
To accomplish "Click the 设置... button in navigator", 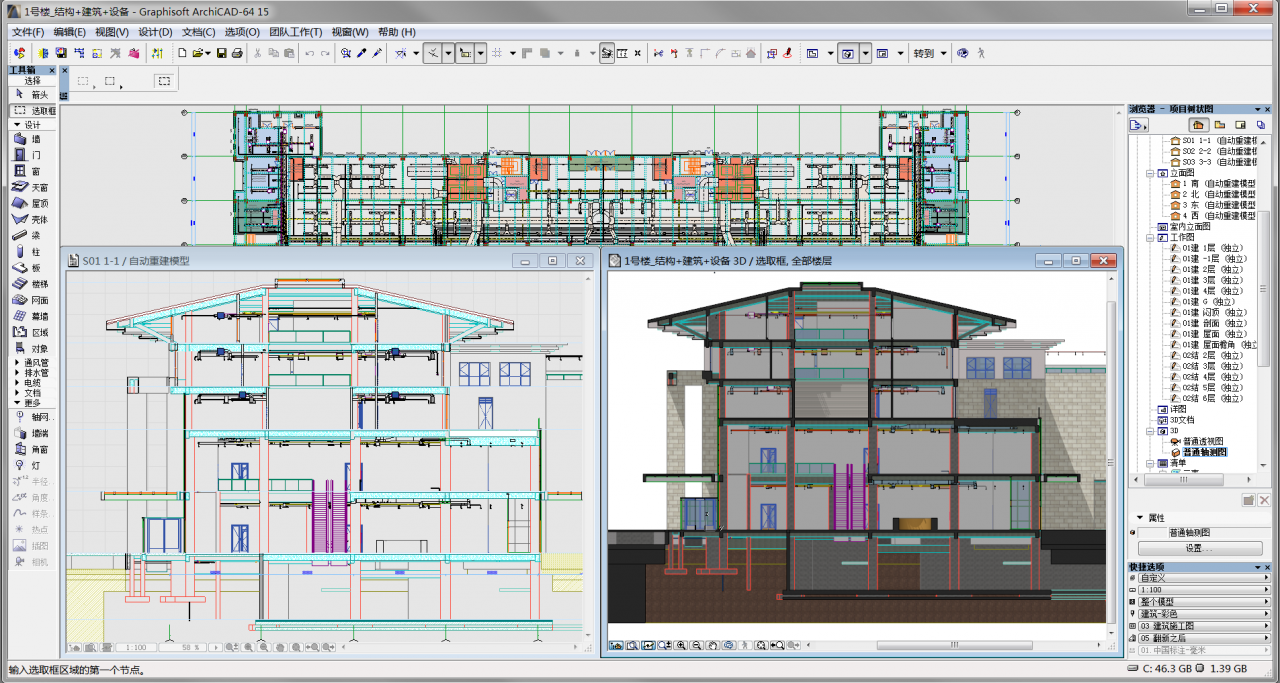I will click(1199, 548).
